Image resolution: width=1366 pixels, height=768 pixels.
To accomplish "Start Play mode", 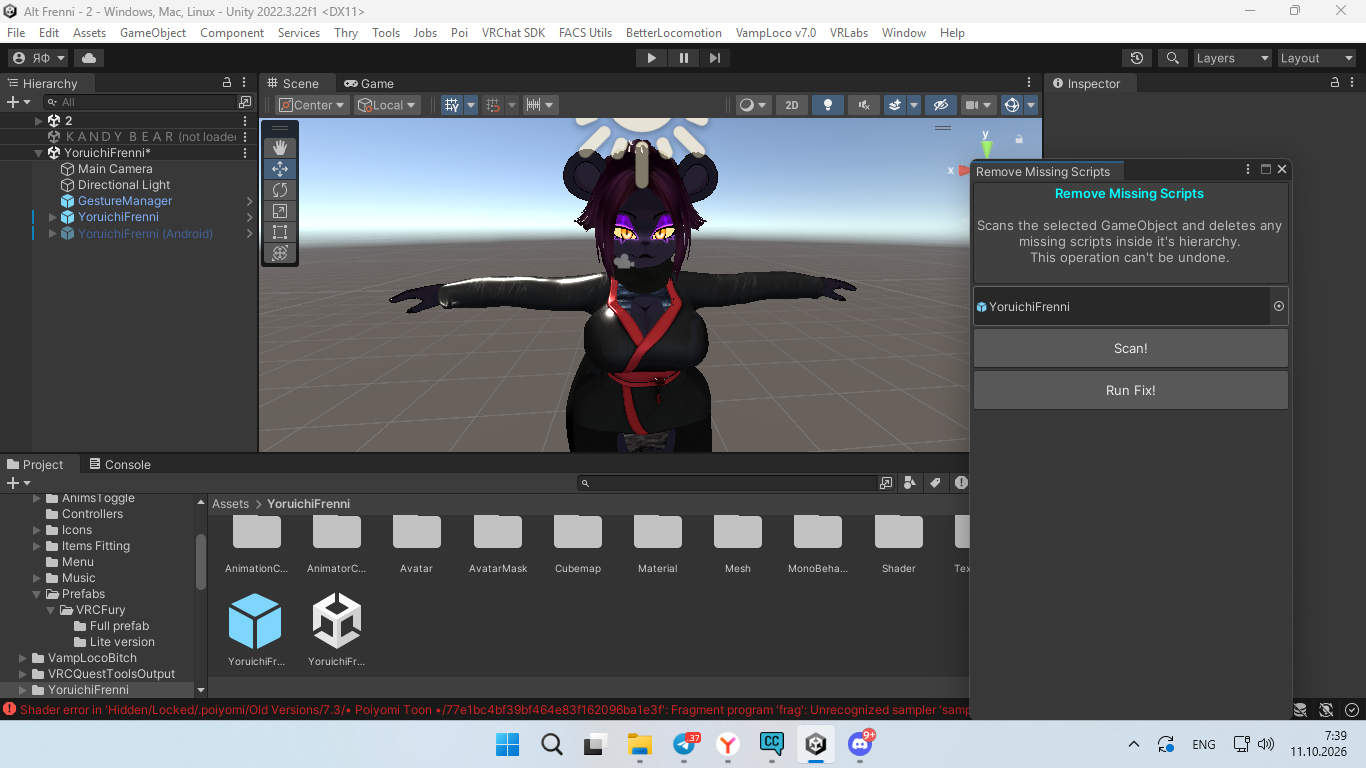I will pyautogui.click(x=652, y=58).
